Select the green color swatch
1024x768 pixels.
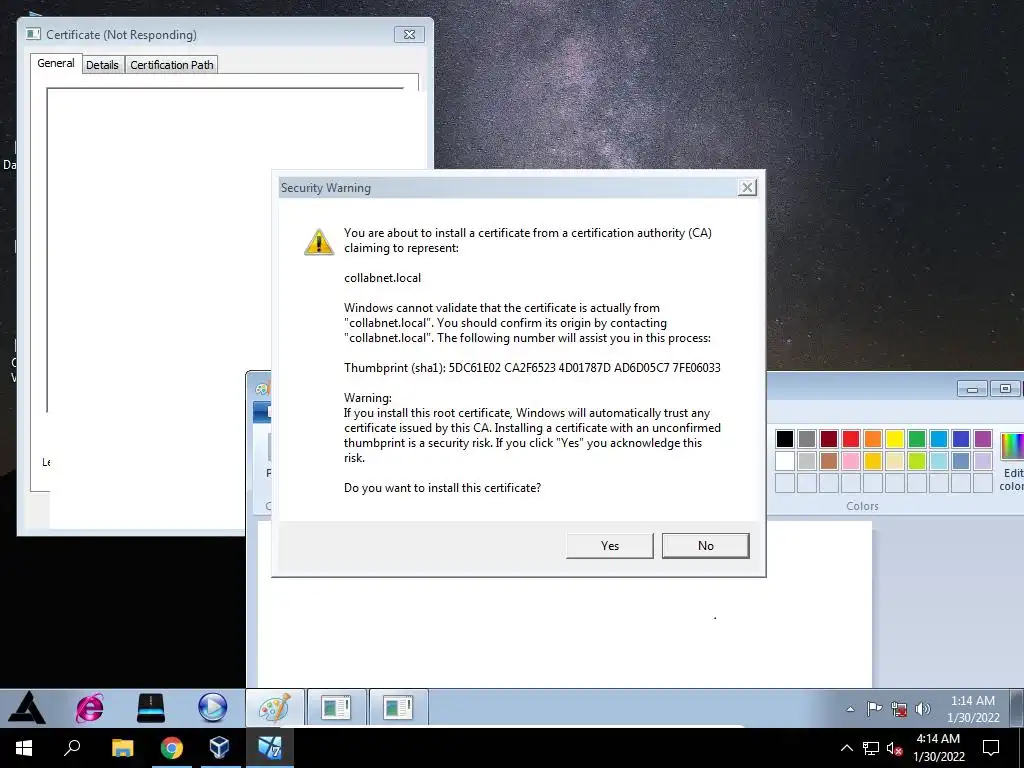[x=917, y=439]
